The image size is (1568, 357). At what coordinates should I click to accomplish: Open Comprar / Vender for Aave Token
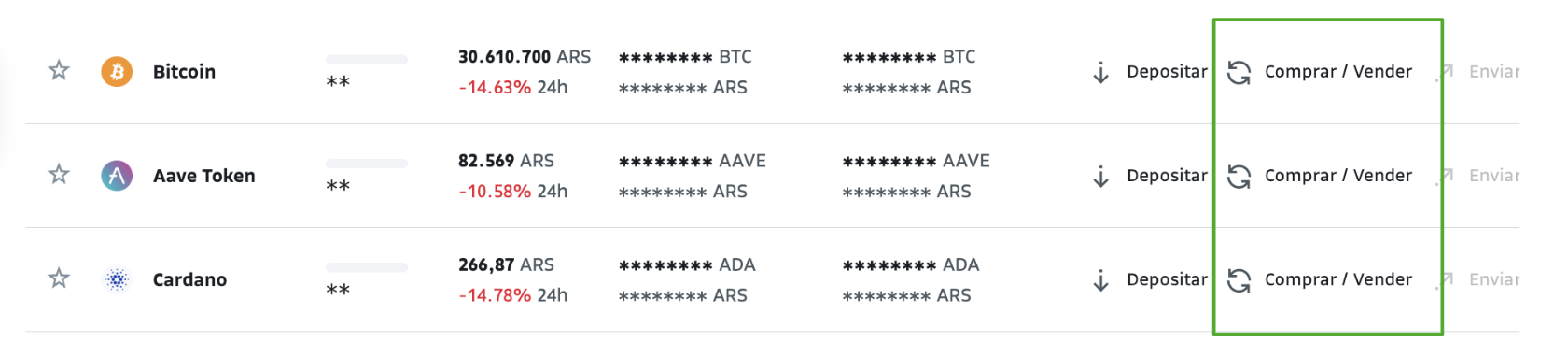coord(1338,176)
